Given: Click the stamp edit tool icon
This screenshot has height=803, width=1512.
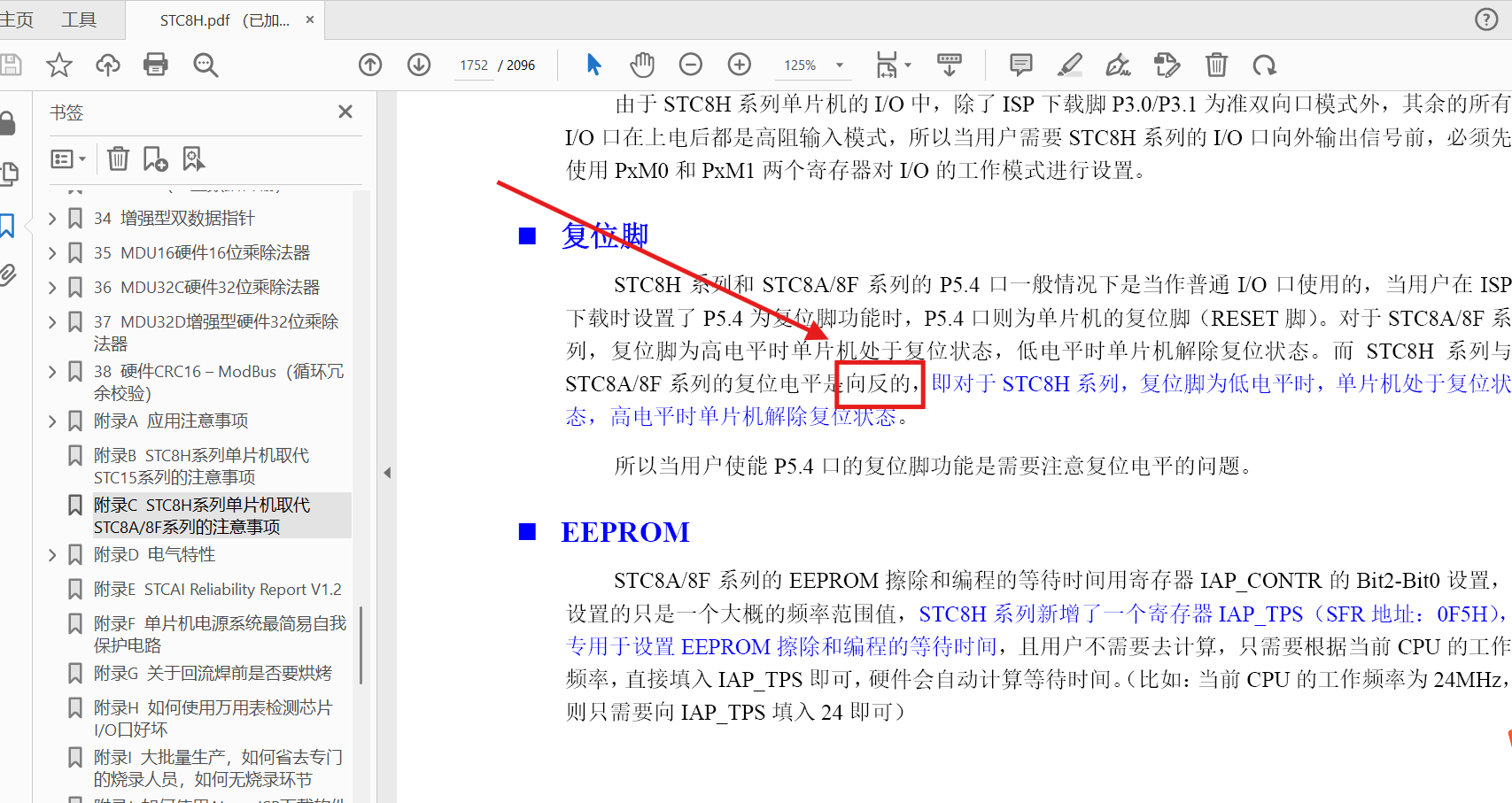Looking at the screenshot, I should [x=1167, y=65].
